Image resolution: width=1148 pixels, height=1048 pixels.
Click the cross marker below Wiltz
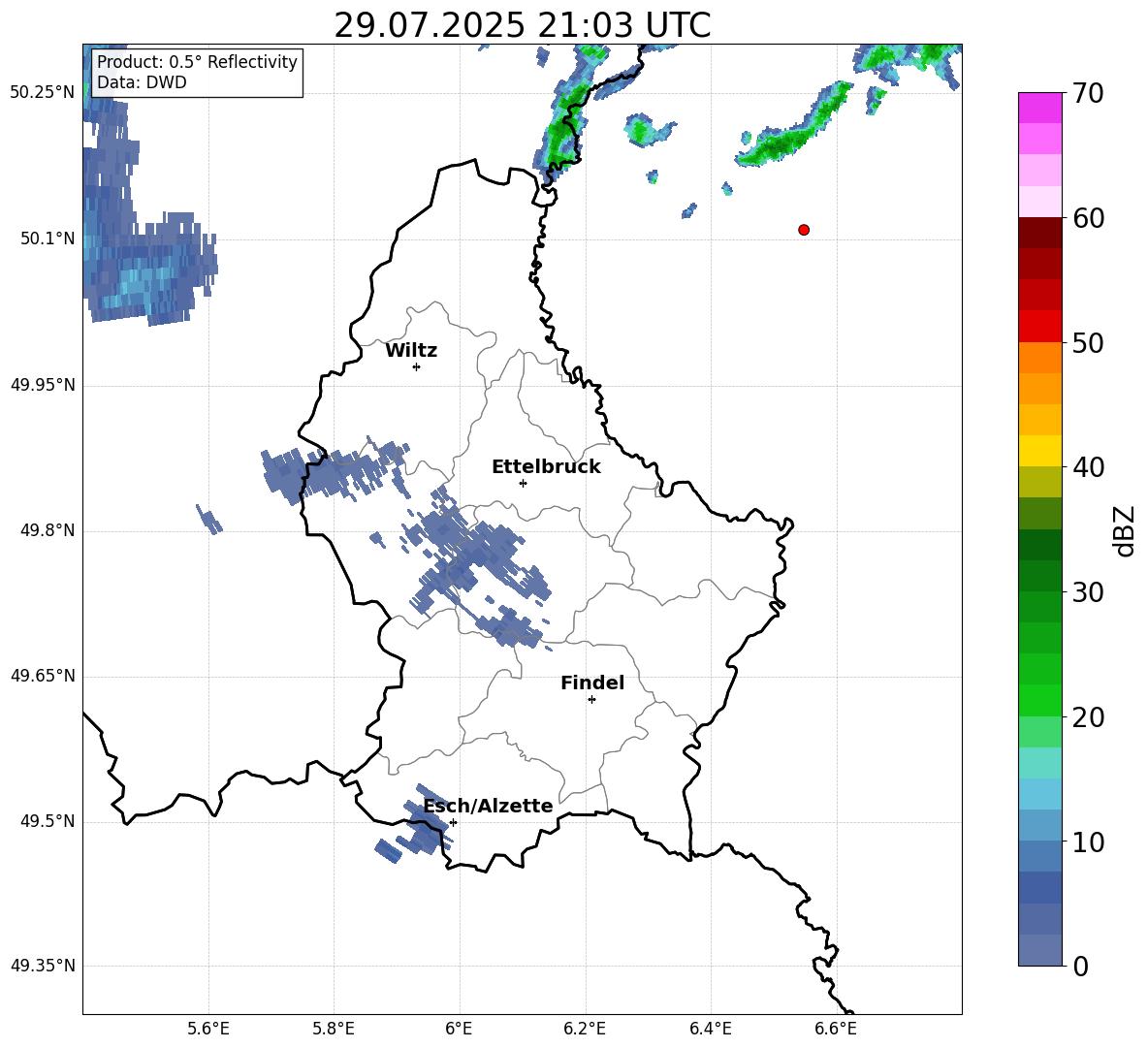tap(417, 367)
